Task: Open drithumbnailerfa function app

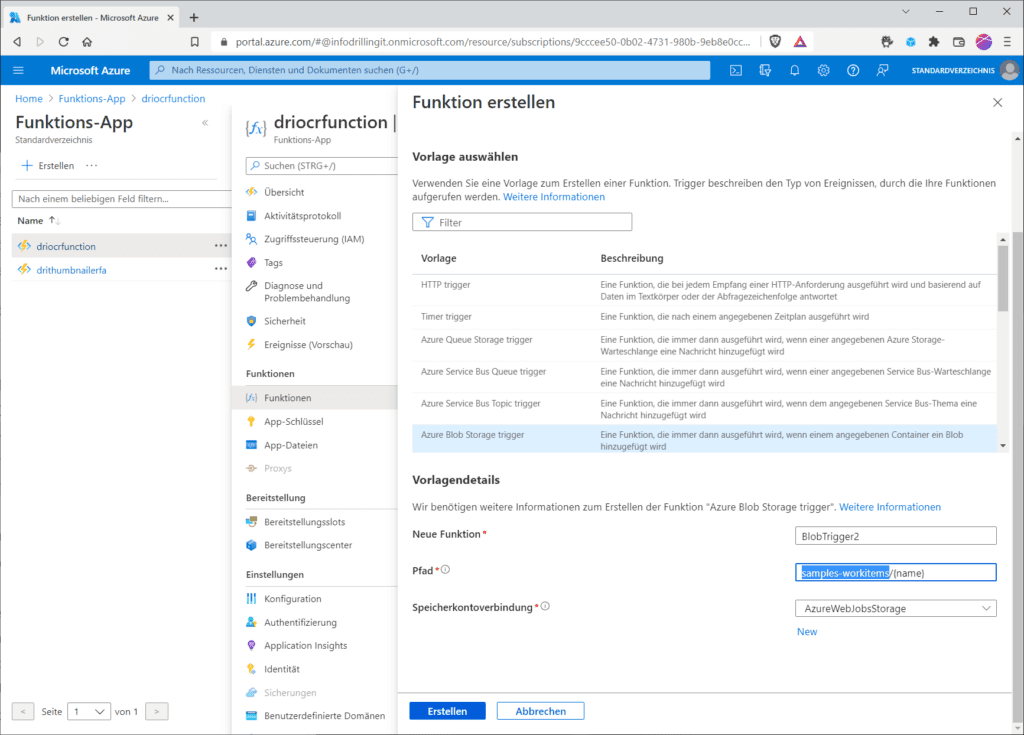Action: click(71, 270)
